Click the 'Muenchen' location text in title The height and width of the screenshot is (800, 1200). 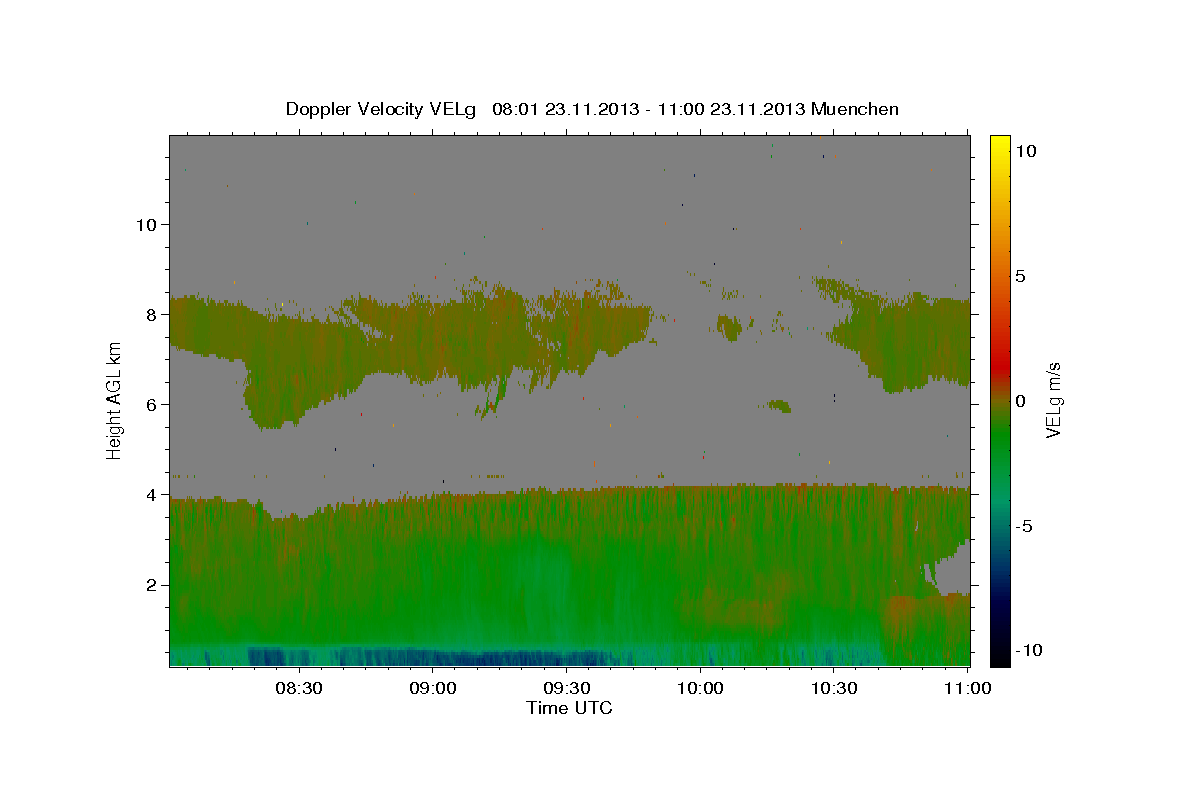pyautogui.click(x=855, y=109)
